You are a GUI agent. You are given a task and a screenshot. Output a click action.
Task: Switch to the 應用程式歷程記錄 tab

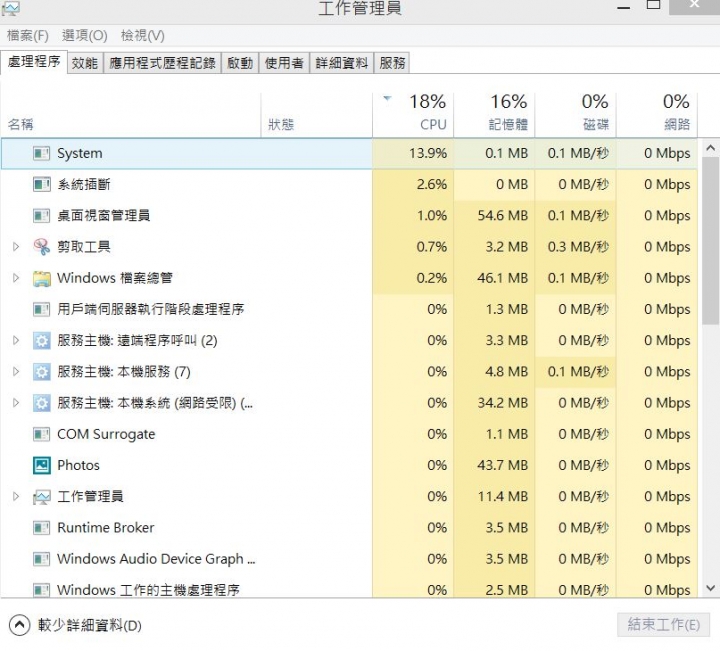pyautogui.click(x=162, y=63)
